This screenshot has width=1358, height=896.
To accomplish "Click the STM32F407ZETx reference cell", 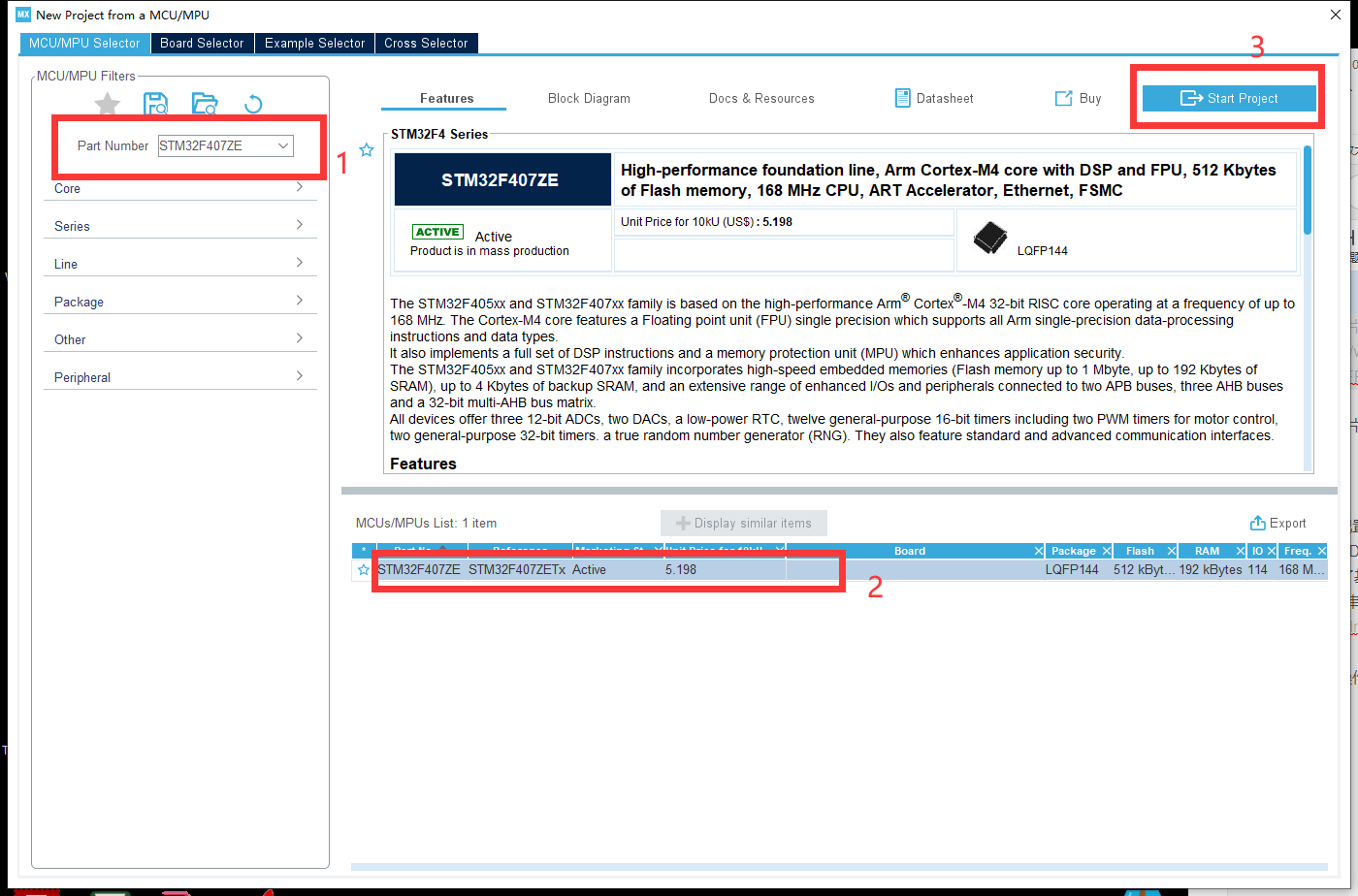I will point(517,570).
